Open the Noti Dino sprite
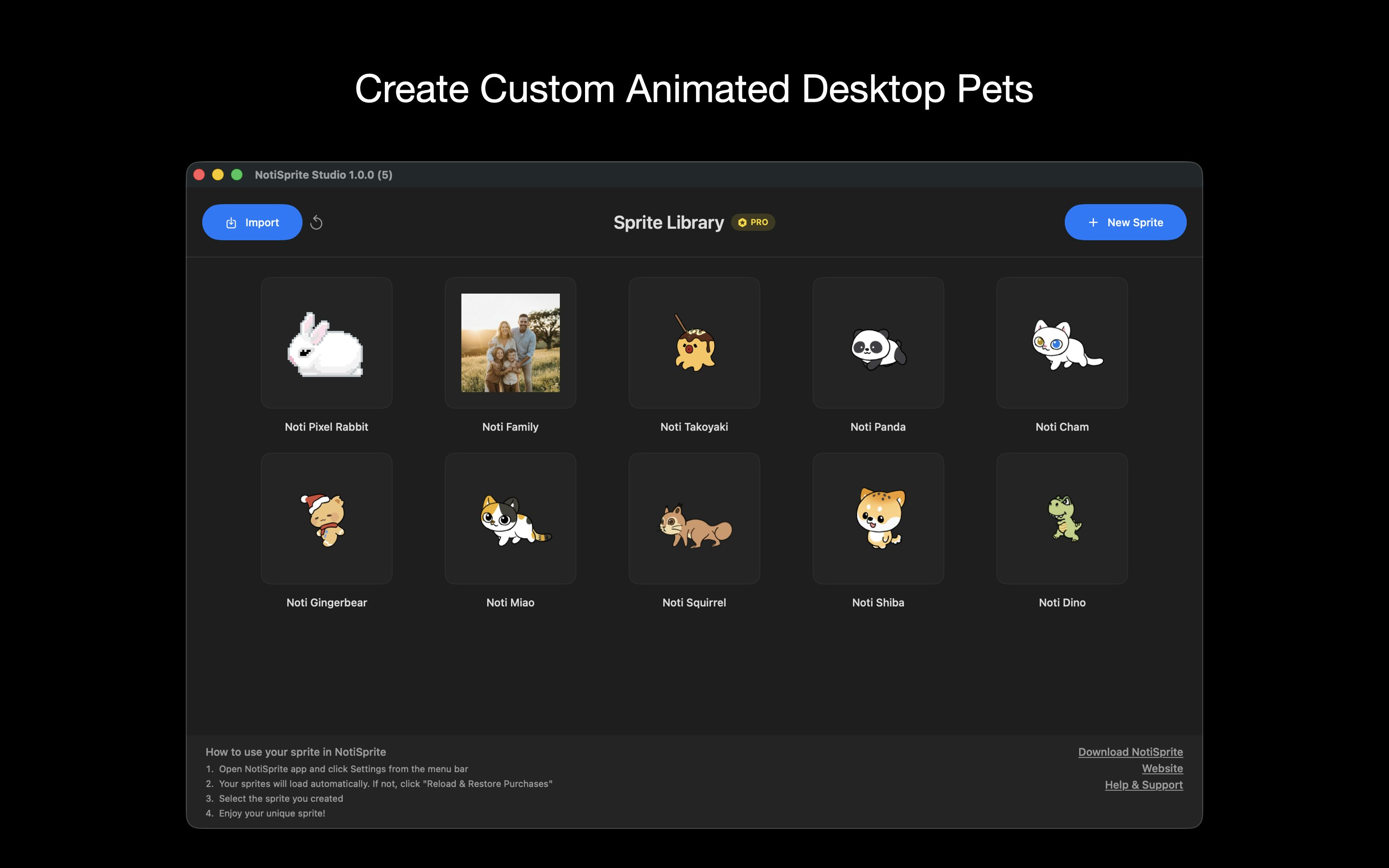1389x868 pixels. click(x=1062, y=518)
